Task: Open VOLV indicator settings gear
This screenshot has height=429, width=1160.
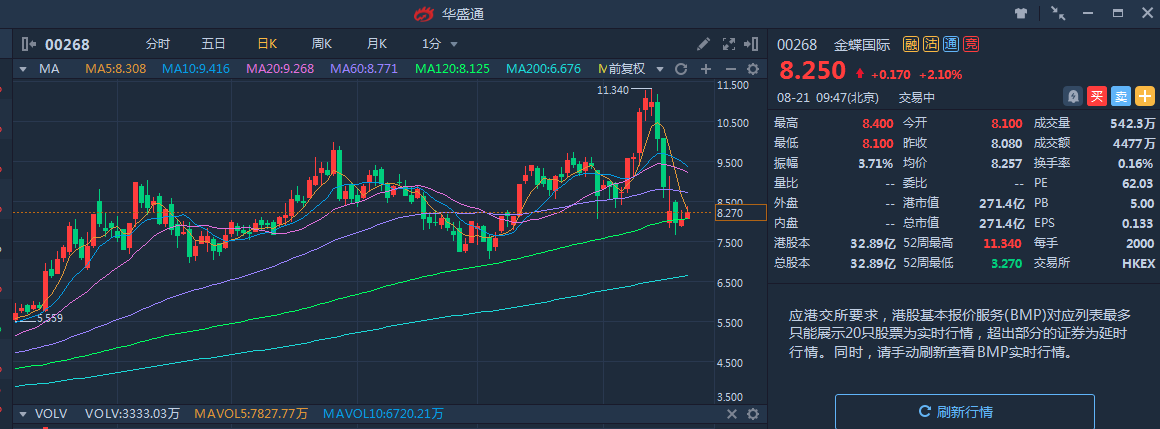Action: pyautogui.click(x=753, y=413)
